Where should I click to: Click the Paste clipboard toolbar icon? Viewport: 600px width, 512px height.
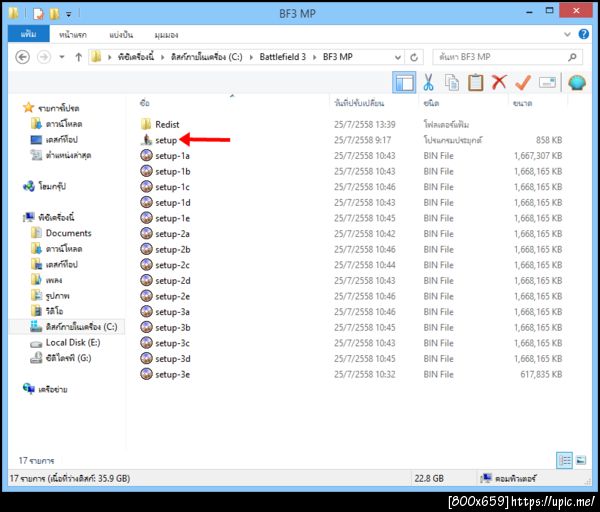click(475, 82)
